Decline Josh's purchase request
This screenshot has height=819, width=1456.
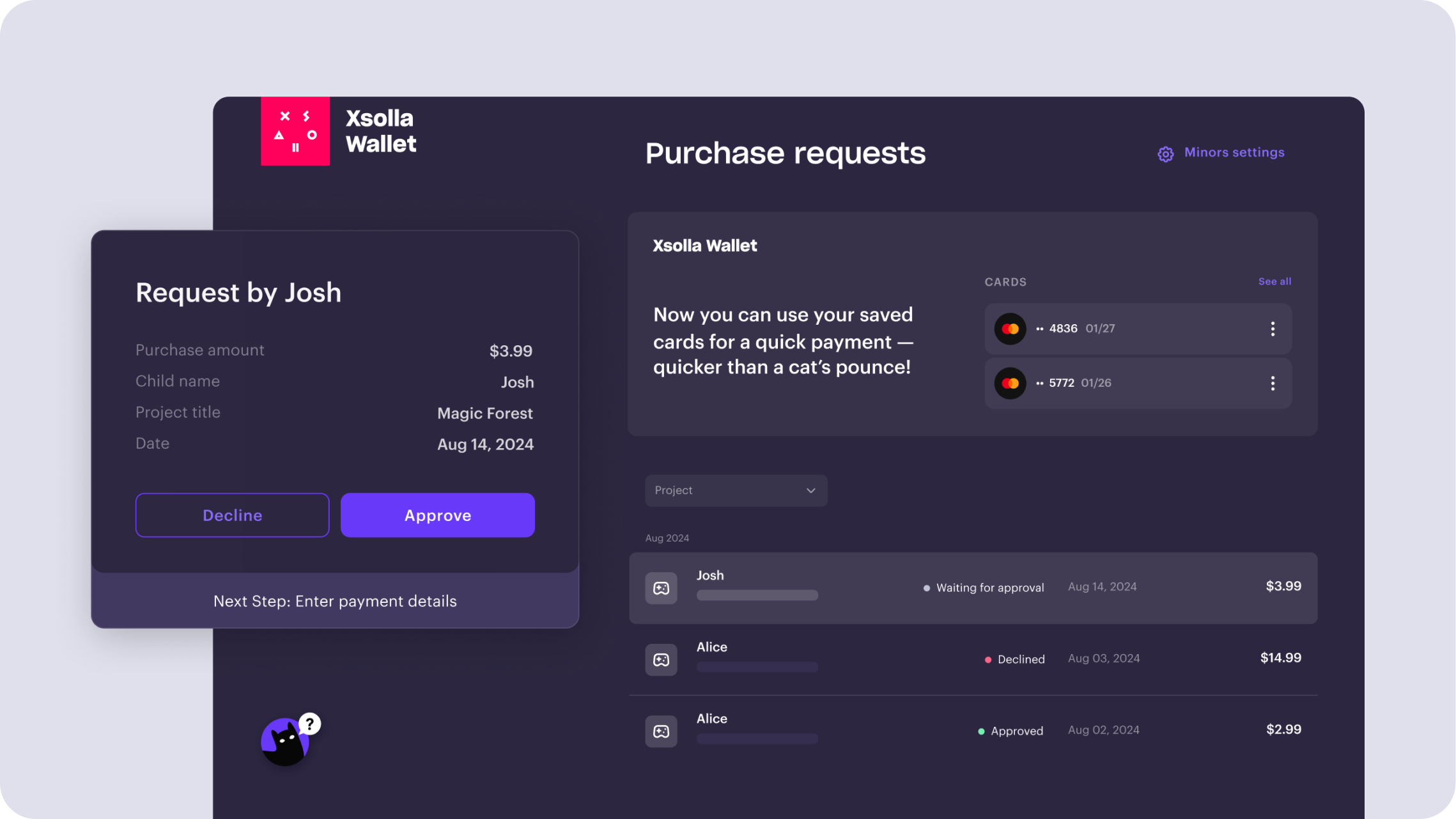[232, 515]
